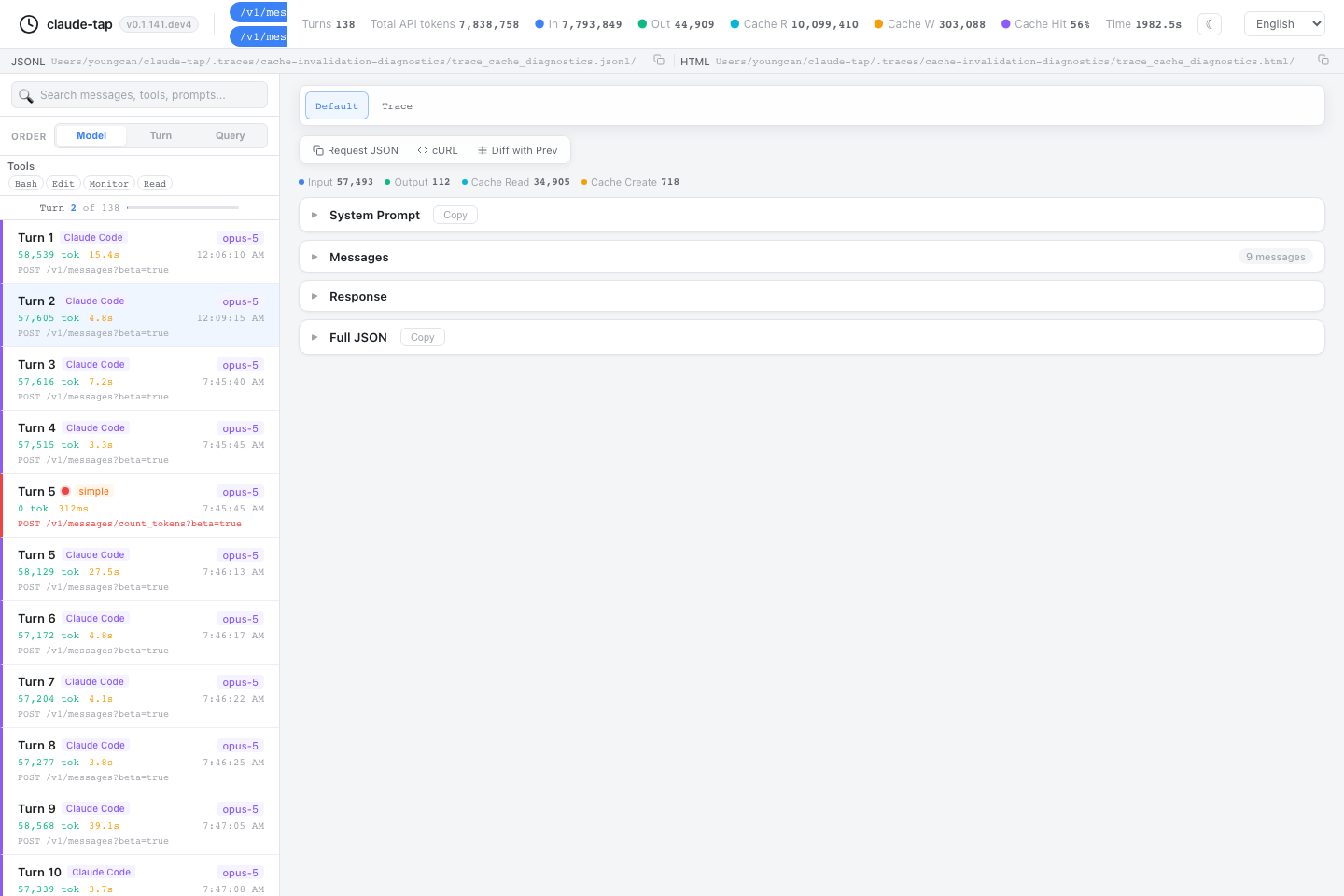Filter by Monitor tool tag
The height and width of the screenshot is (896, 1344).
click(109, 184)
